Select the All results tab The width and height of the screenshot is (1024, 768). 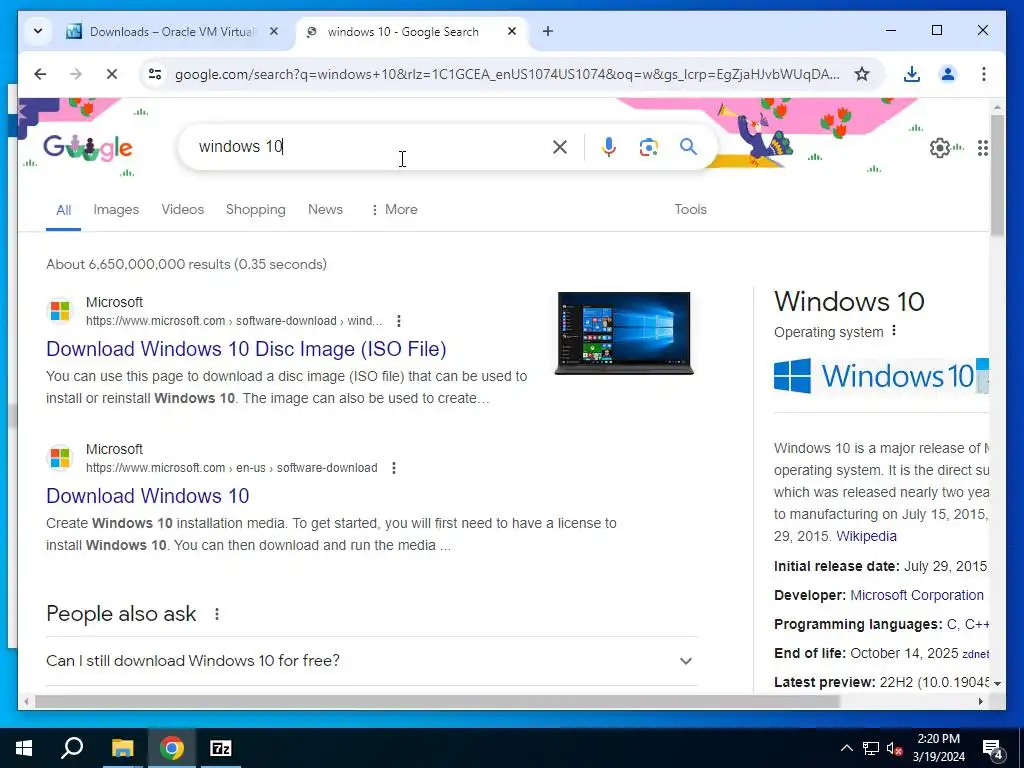tap(63, 210)
